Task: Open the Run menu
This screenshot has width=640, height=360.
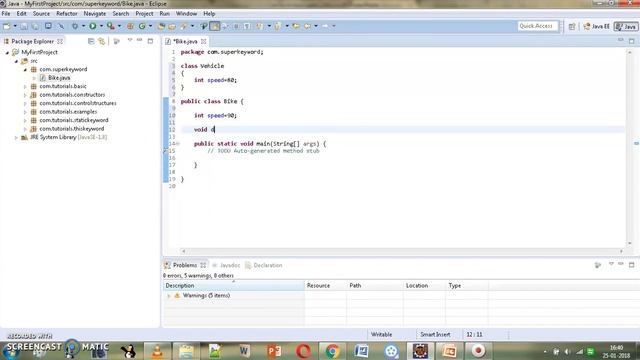Action: click(164, 13)
